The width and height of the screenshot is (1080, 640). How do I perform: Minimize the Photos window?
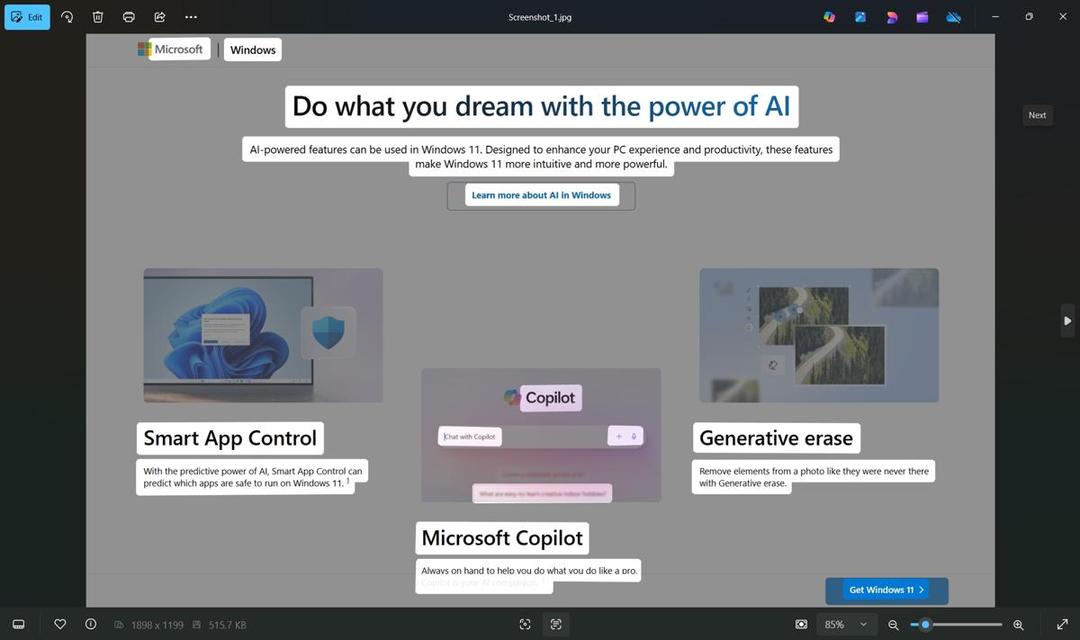995,17
